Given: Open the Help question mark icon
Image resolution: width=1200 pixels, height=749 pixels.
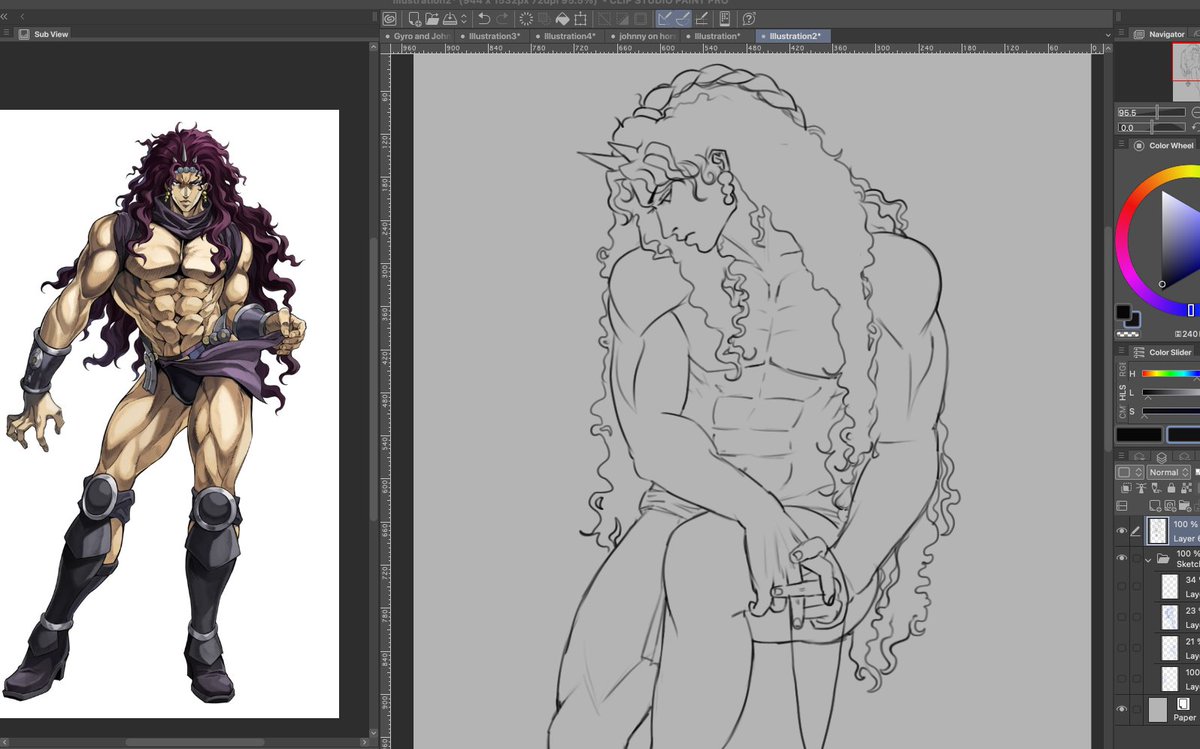Looking at the screenshot, I should coord(749,19).
